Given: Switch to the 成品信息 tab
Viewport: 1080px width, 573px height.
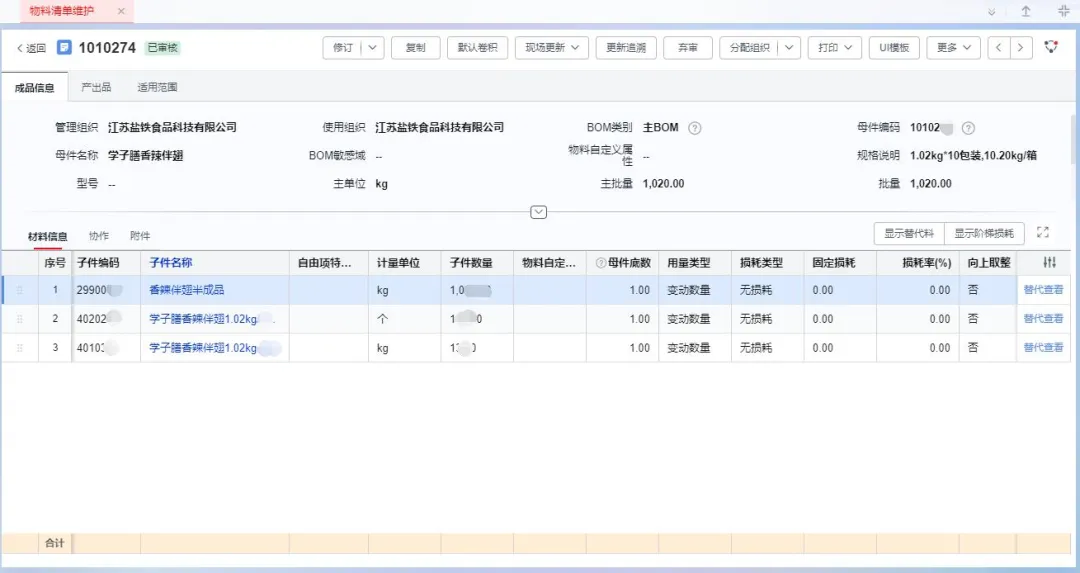Looking at the screenshot, I should [x=34, y=87].
